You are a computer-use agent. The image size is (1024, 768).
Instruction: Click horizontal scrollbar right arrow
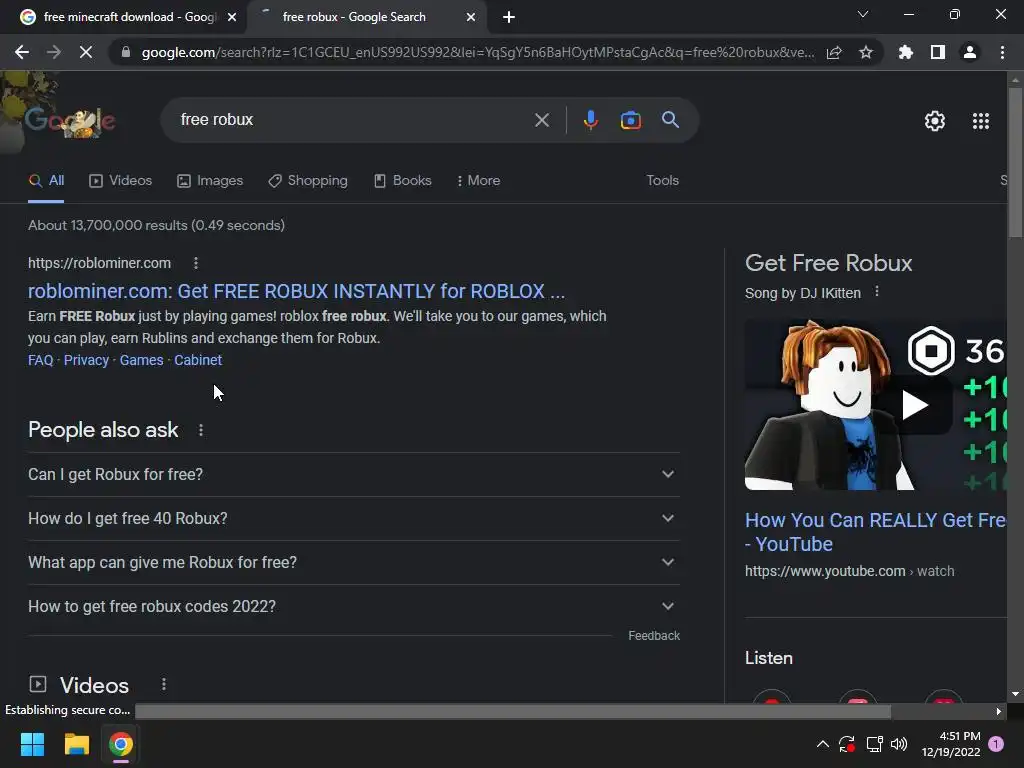click(x=999, y=712)
